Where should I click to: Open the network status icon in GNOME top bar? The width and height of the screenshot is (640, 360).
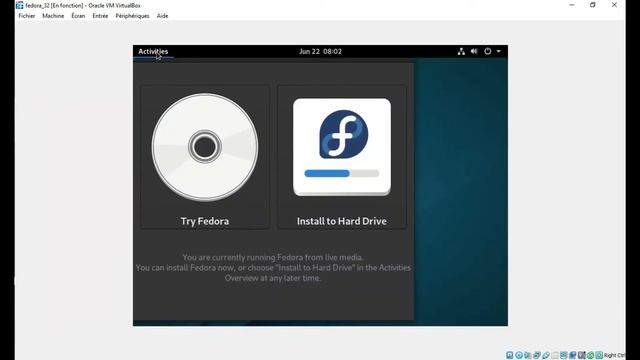click(461, 51)
